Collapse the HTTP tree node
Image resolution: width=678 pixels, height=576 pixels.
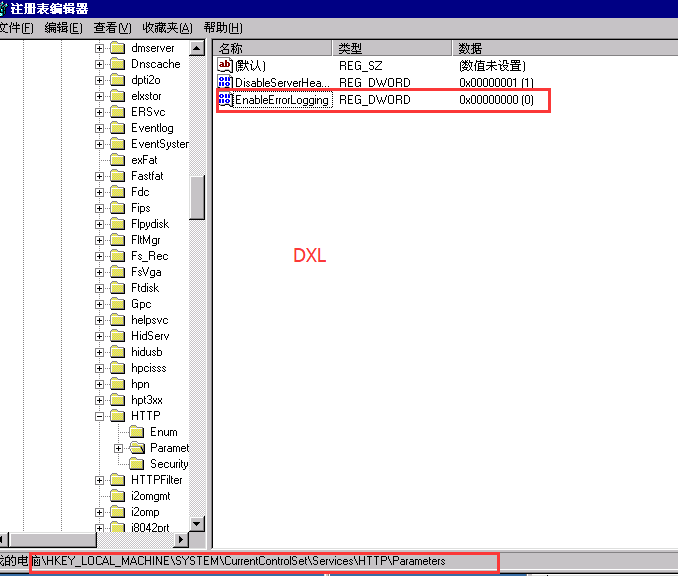(99, 416)
